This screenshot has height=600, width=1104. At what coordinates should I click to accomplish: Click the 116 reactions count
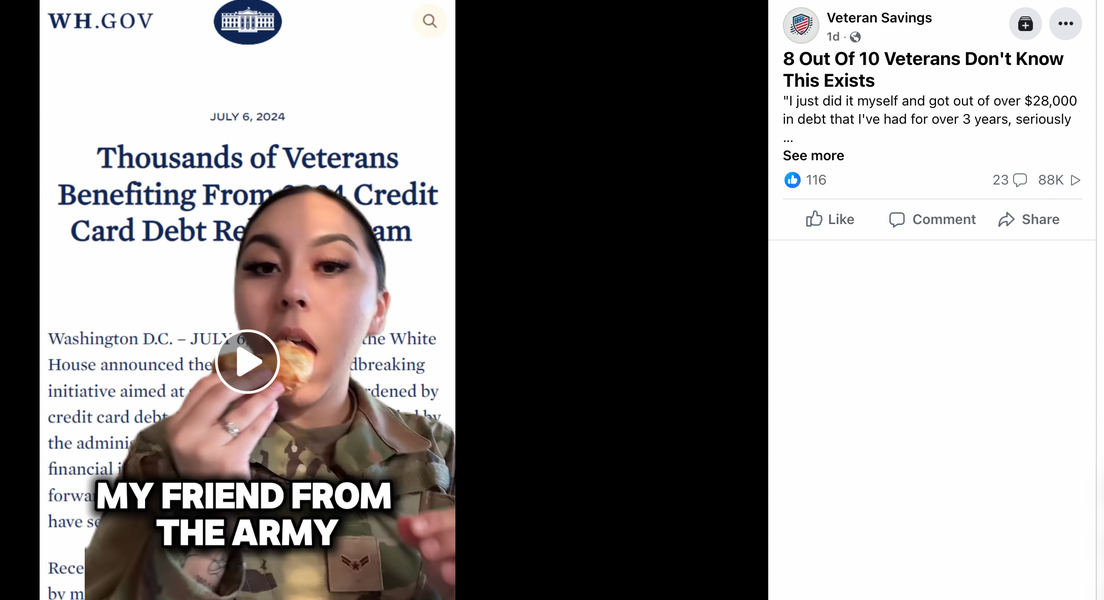click(x=816, y=180)
